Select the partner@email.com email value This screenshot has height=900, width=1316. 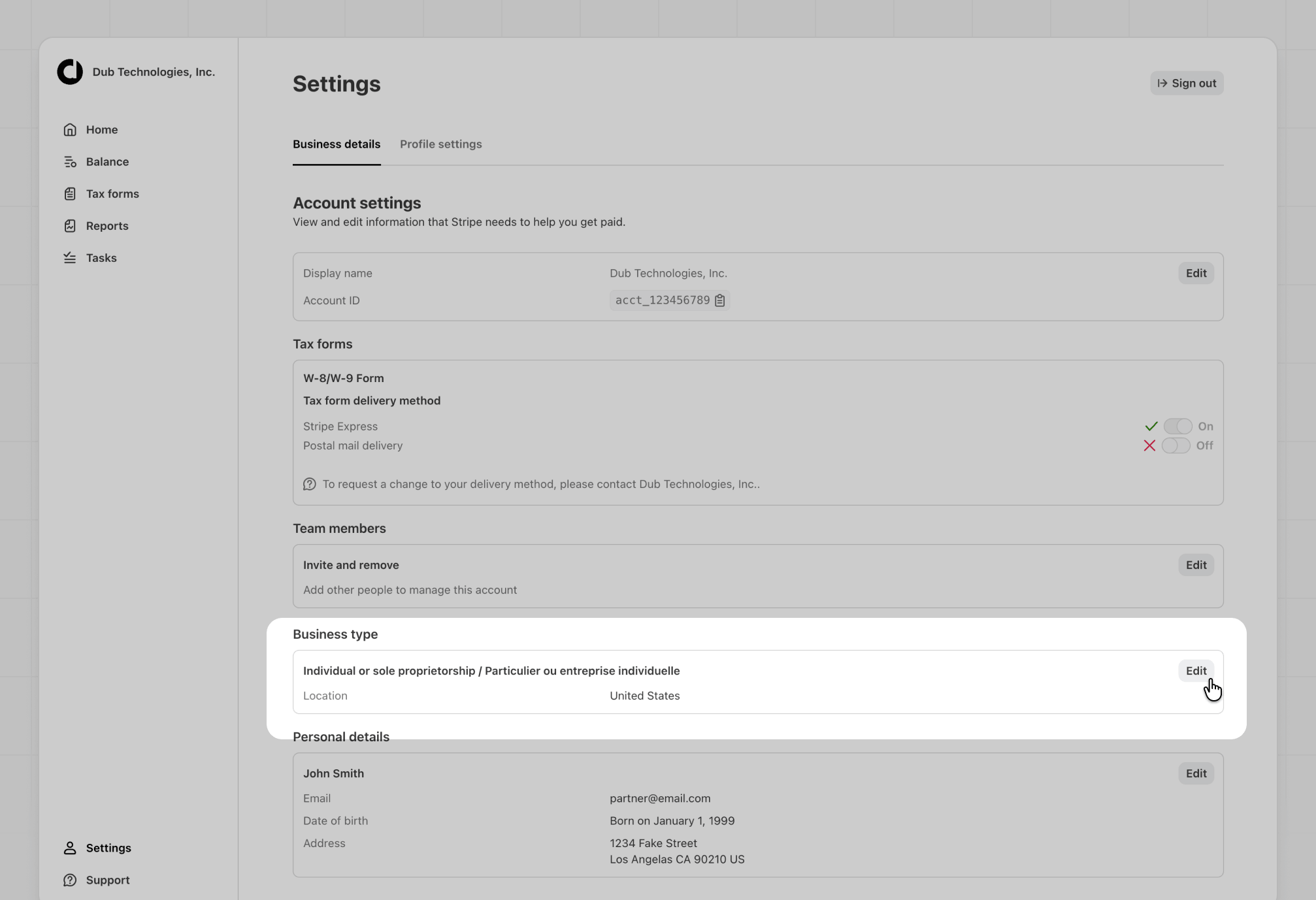[x=660, y=798]
